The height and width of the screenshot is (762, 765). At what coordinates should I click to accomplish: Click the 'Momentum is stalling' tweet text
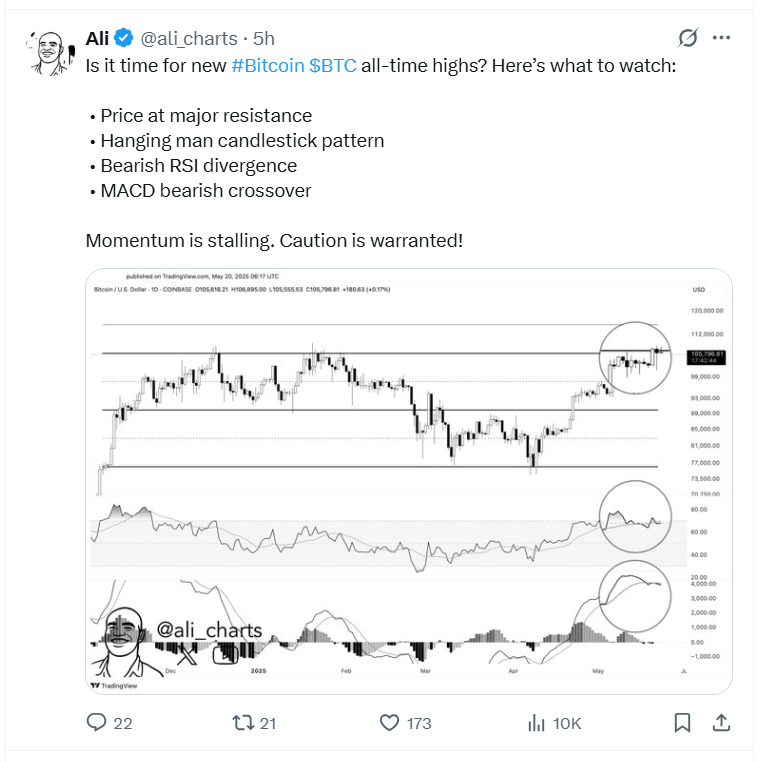coord(274,242)
